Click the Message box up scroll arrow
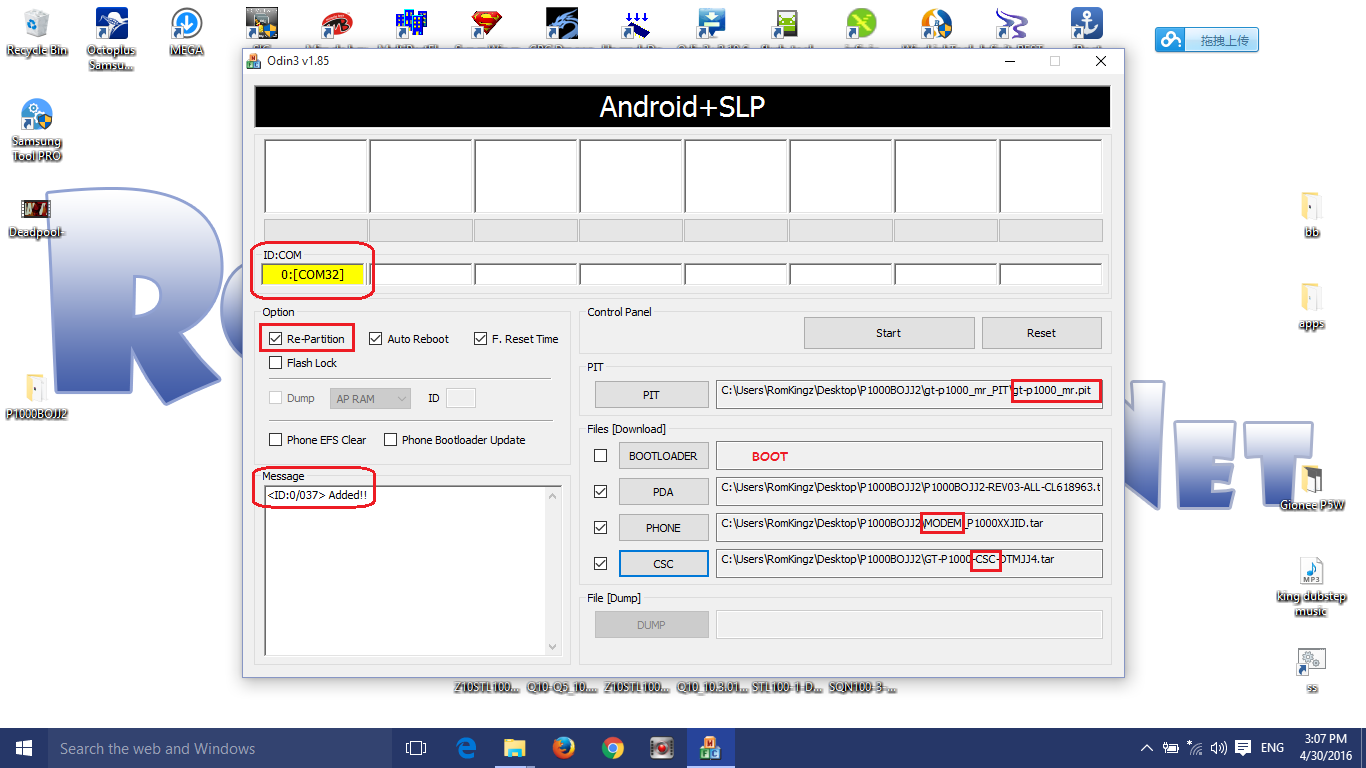 (x=554, y=495)
